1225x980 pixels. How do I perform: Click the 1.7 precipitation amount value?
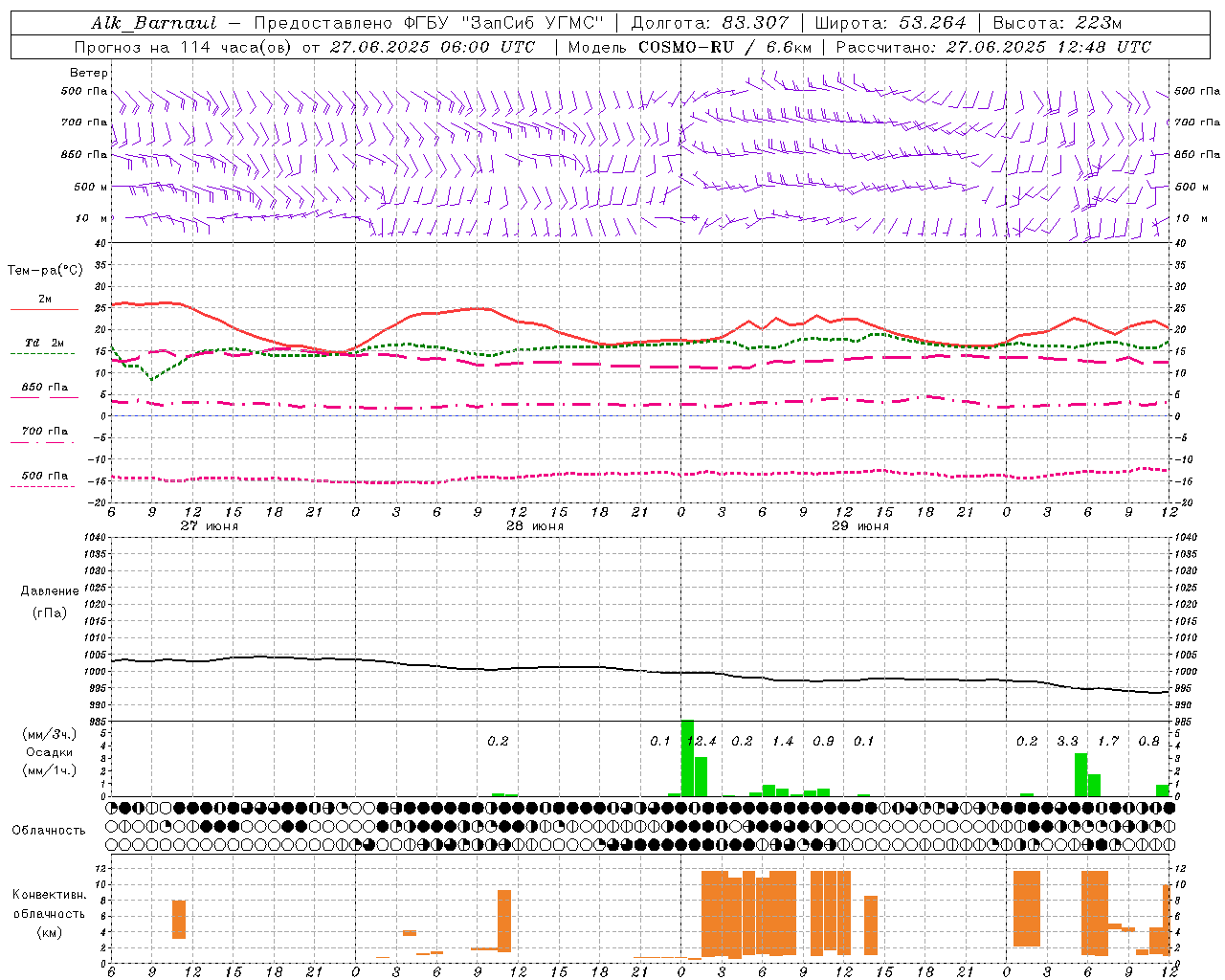point(1108,741)
